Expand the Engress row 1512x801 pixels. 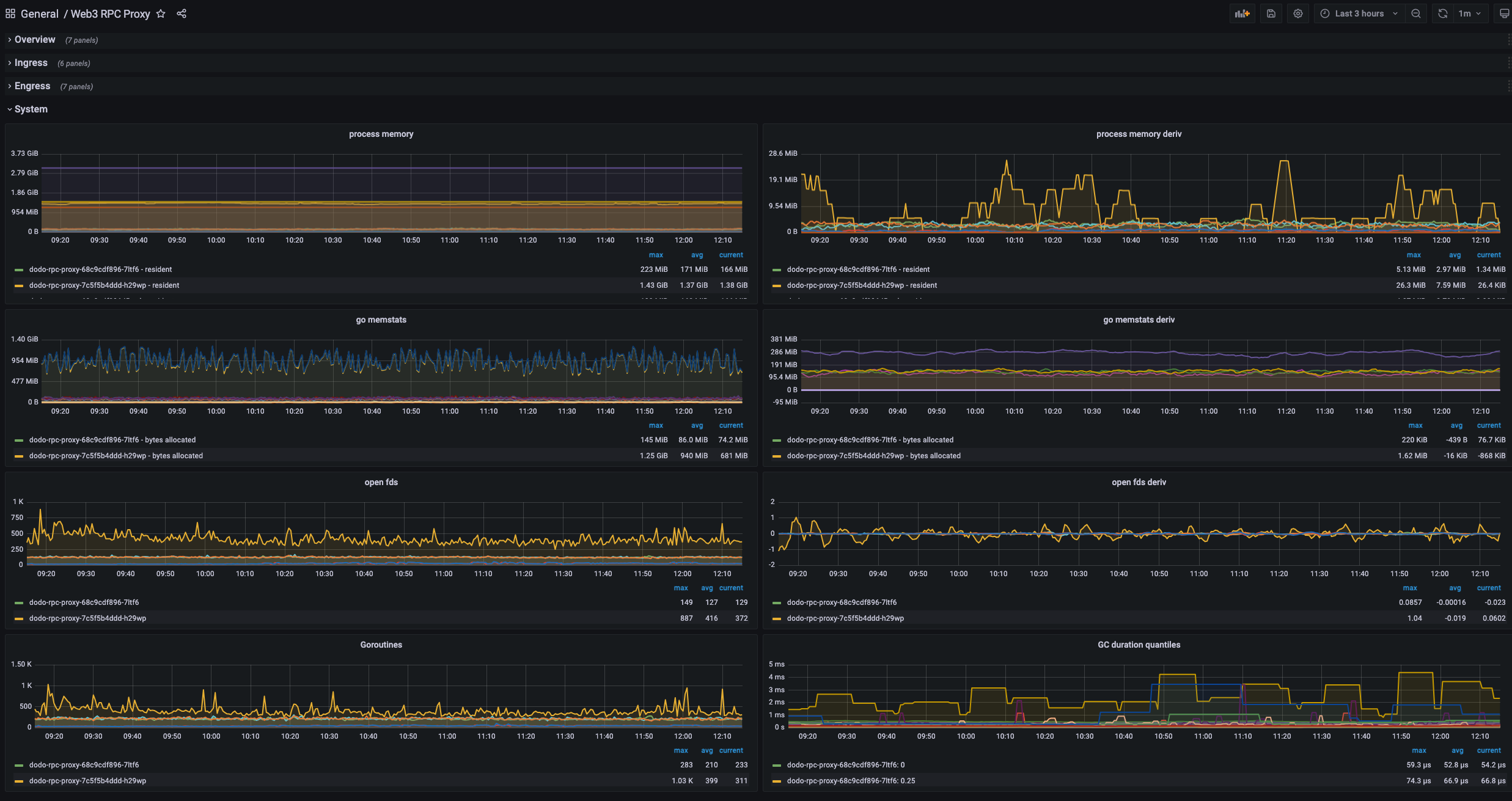point(32,86)
